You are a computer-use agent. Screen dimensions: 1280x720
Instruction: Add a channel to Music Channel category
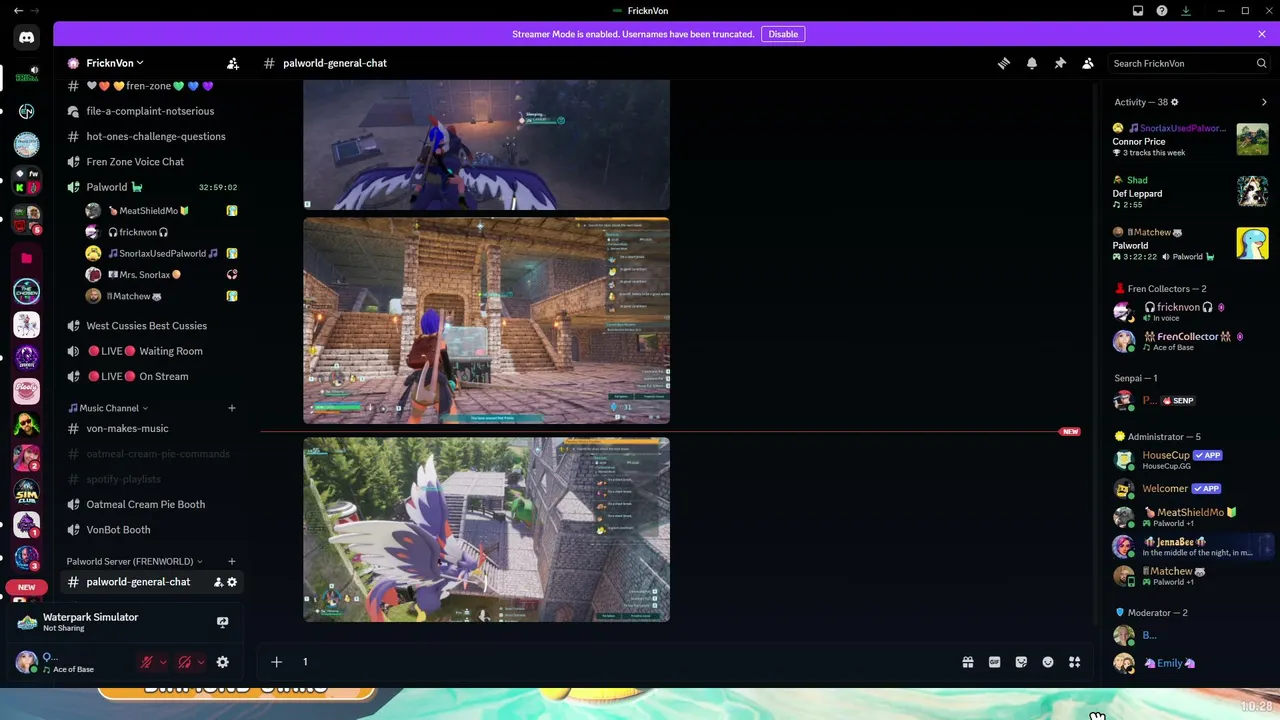coord(232,408)
